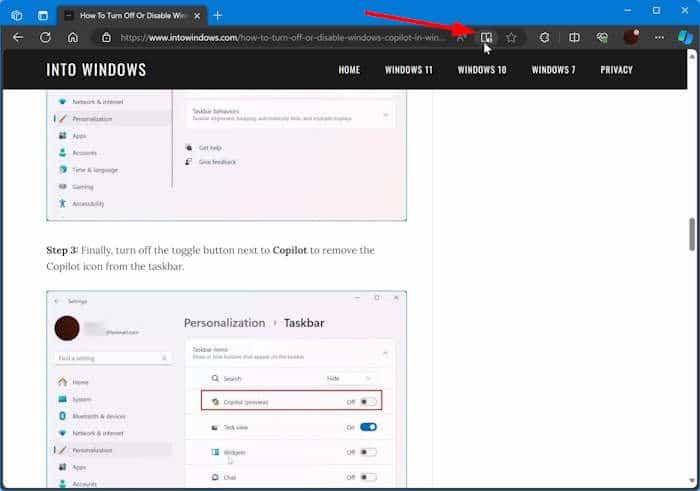Image resolution: width=700 pixels, height=491 pixels.
Task: Click the scrollbar down arrow
Action: [692, 481]
